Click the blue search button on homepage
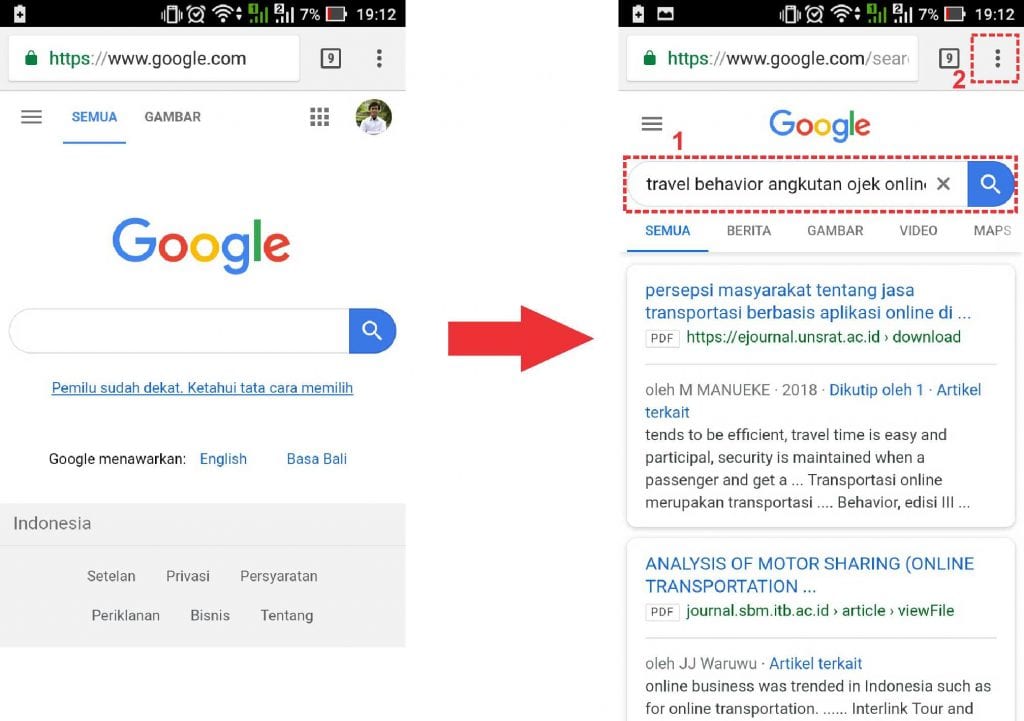Image resolution: width=1024 pixels, height=721 pixels. point(372,331)
